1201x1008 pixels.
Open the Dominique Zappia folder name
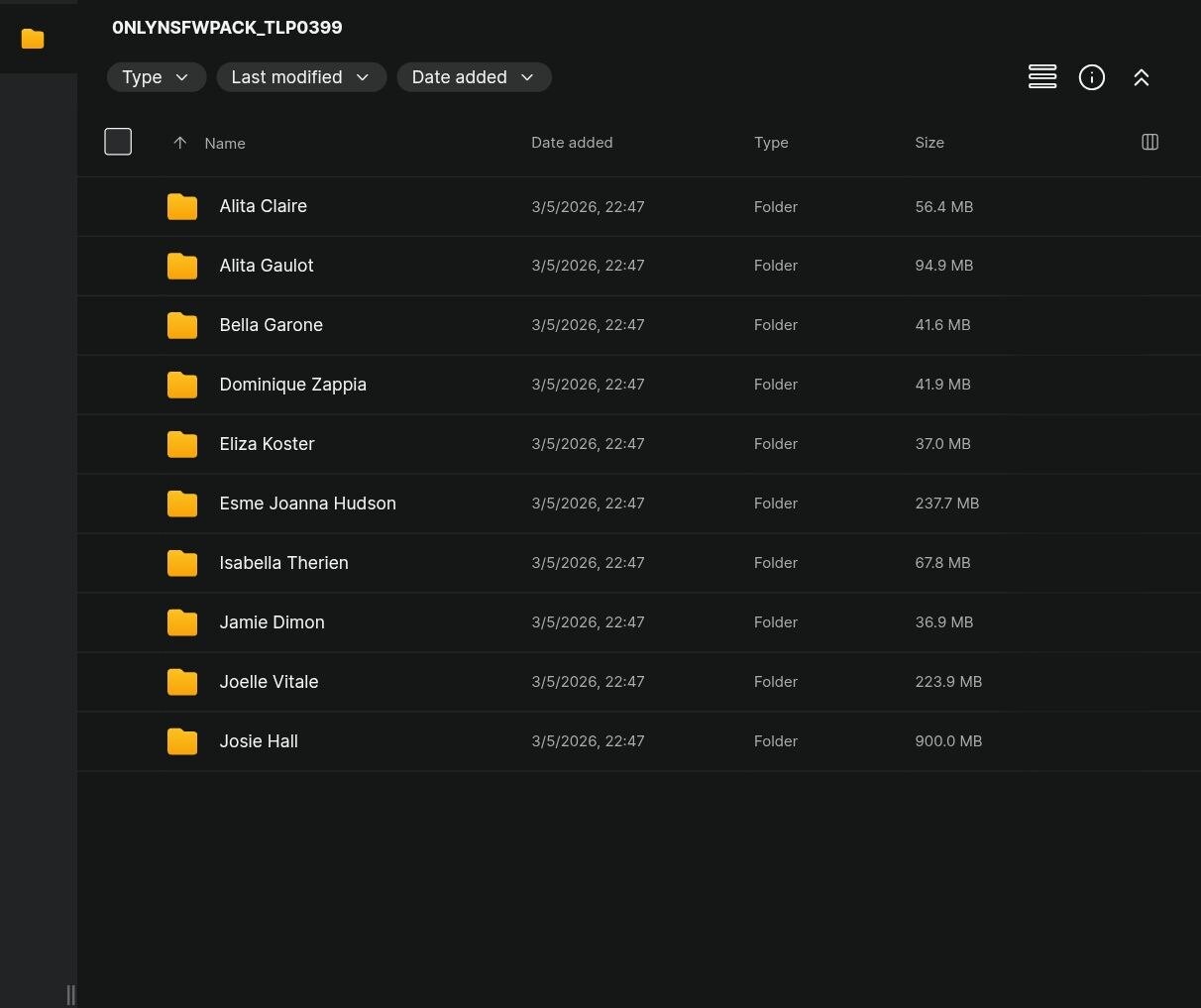pos(292,385)
